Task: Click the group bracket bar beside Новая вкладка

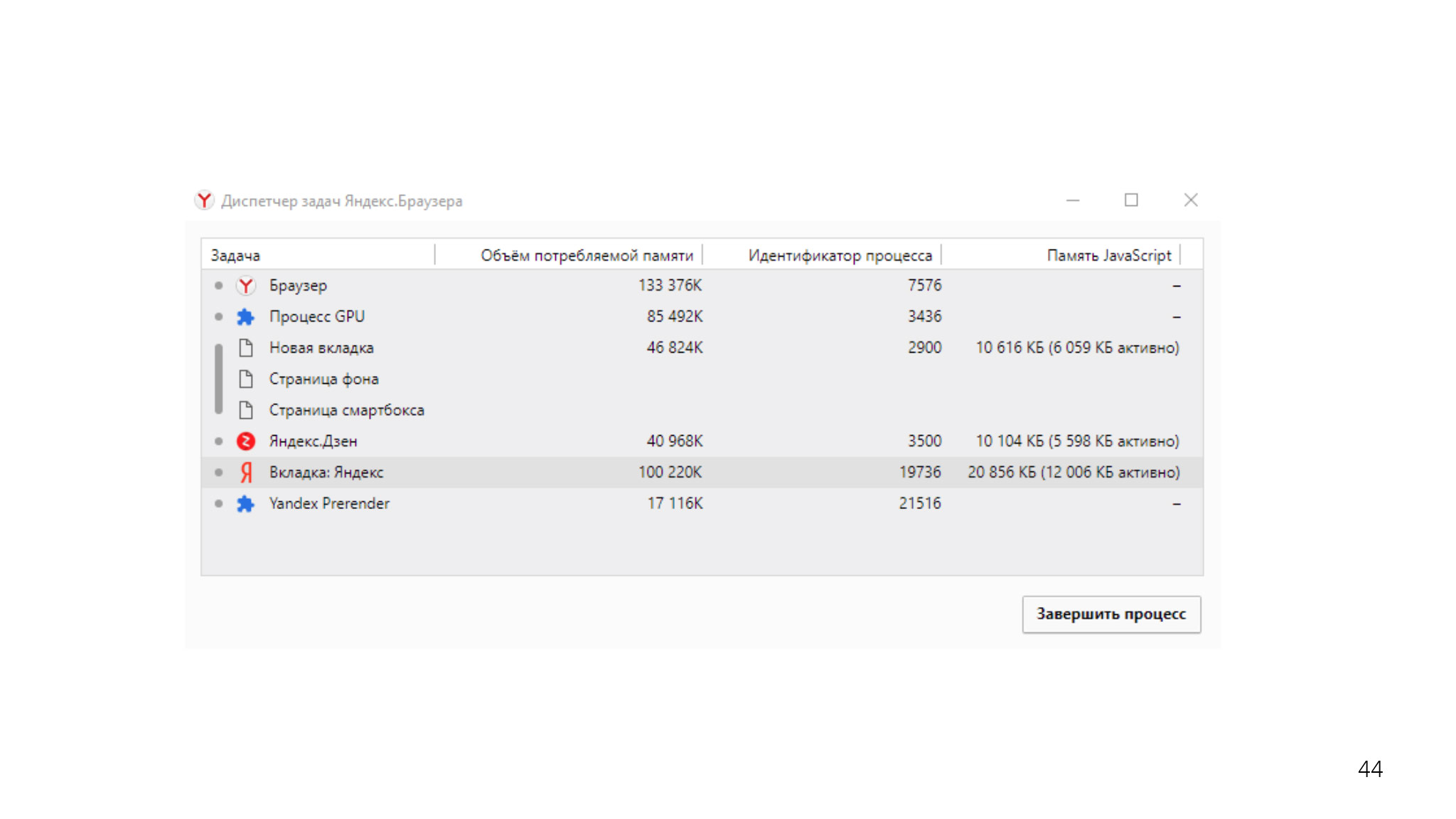Action: pos(219,379)
